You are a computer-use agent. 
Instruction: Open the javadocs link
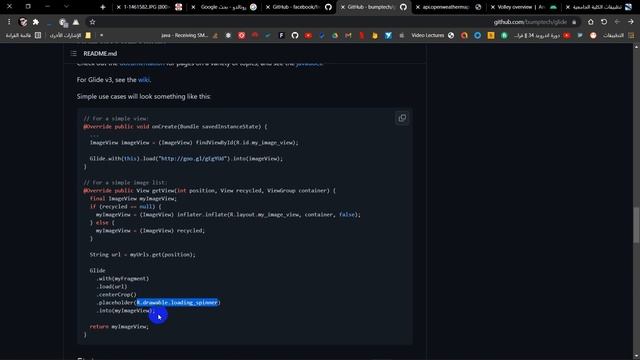click(309, 64)
